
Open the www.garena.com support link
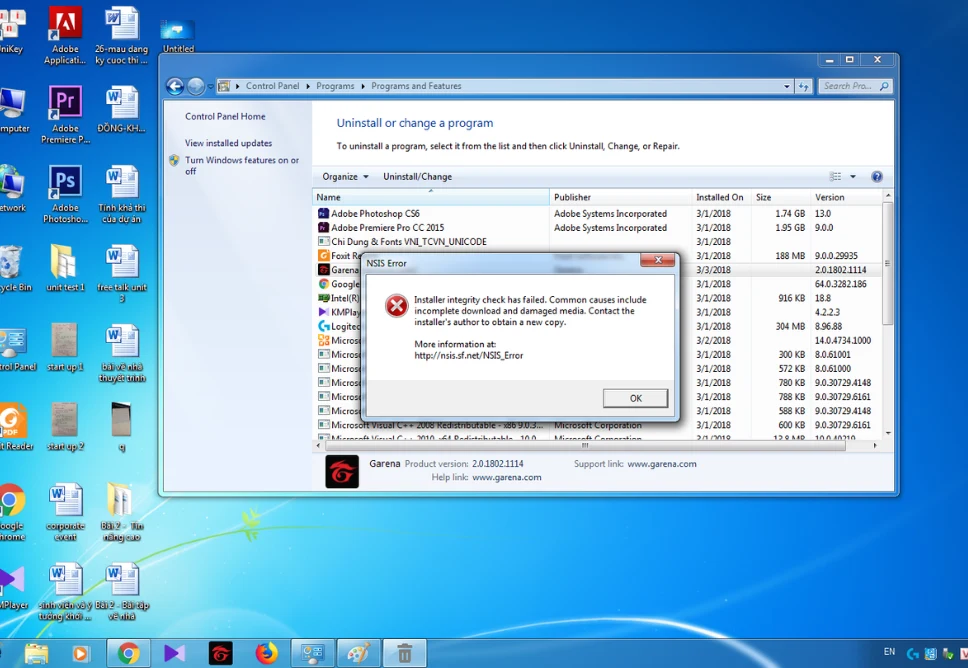(x=662, y=464)
